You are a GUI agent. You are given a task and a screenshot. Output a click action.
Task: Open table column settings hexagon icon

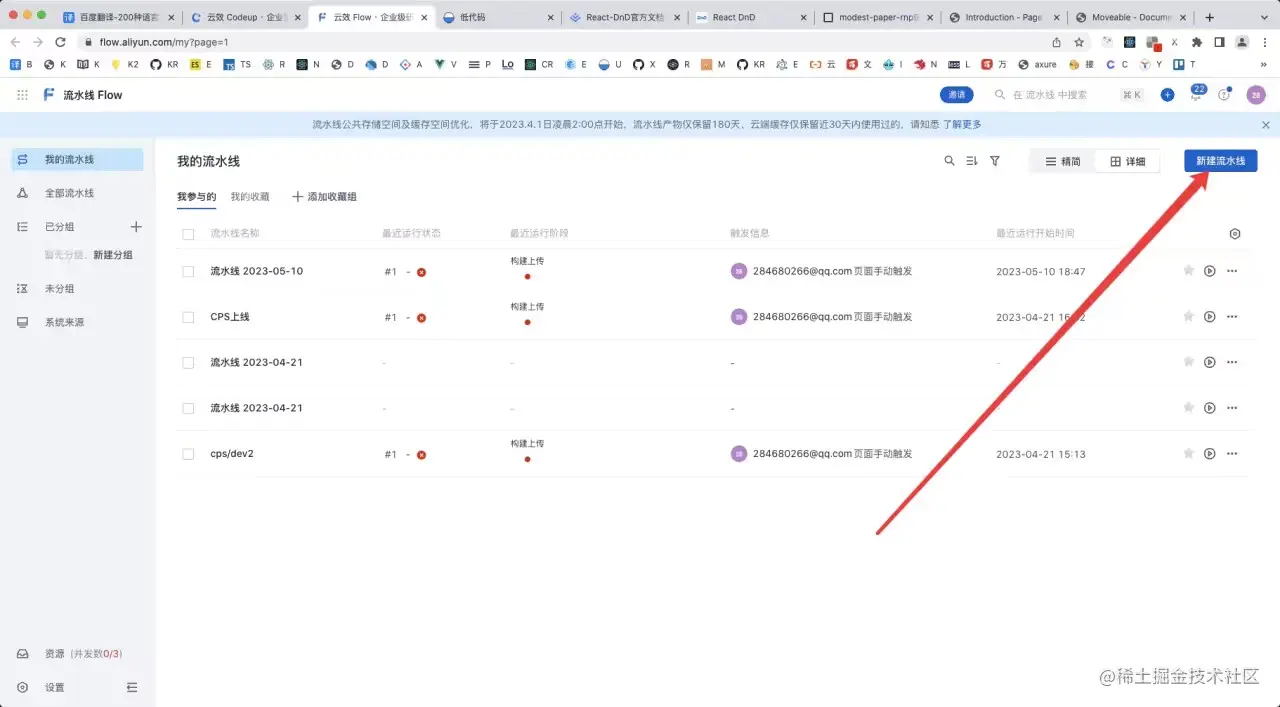pyautogui.click(x=1235, y=234)
